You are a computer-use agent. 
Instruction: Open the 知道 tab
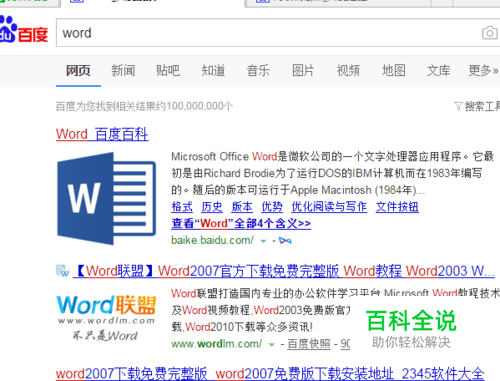point(213,71)
